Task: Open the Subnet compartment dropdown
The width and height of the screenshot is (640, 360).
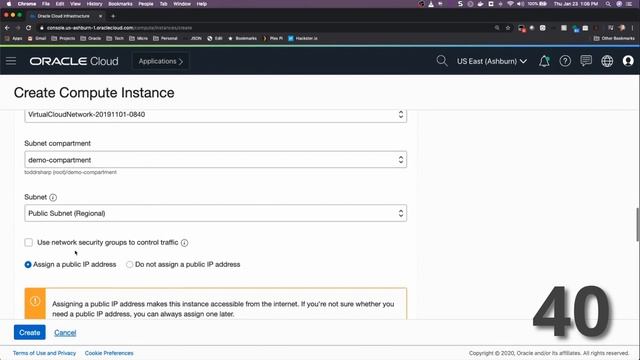Action: click(x=216, y=160)
